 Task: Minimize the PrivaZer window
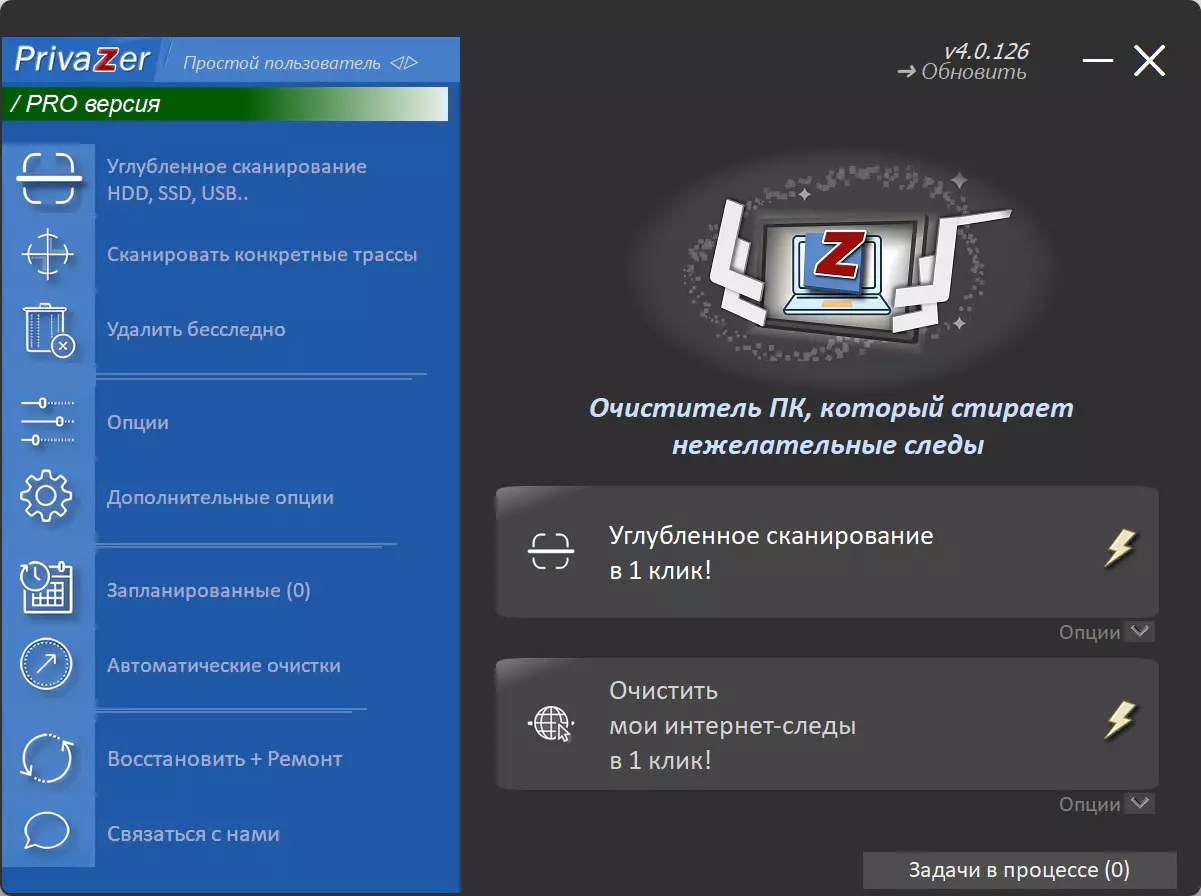click(1098, 62)
